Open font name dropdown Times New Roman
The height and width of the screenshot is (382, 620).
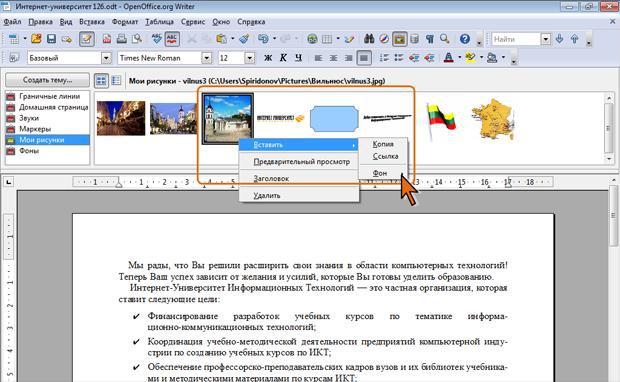pos(206,58)
